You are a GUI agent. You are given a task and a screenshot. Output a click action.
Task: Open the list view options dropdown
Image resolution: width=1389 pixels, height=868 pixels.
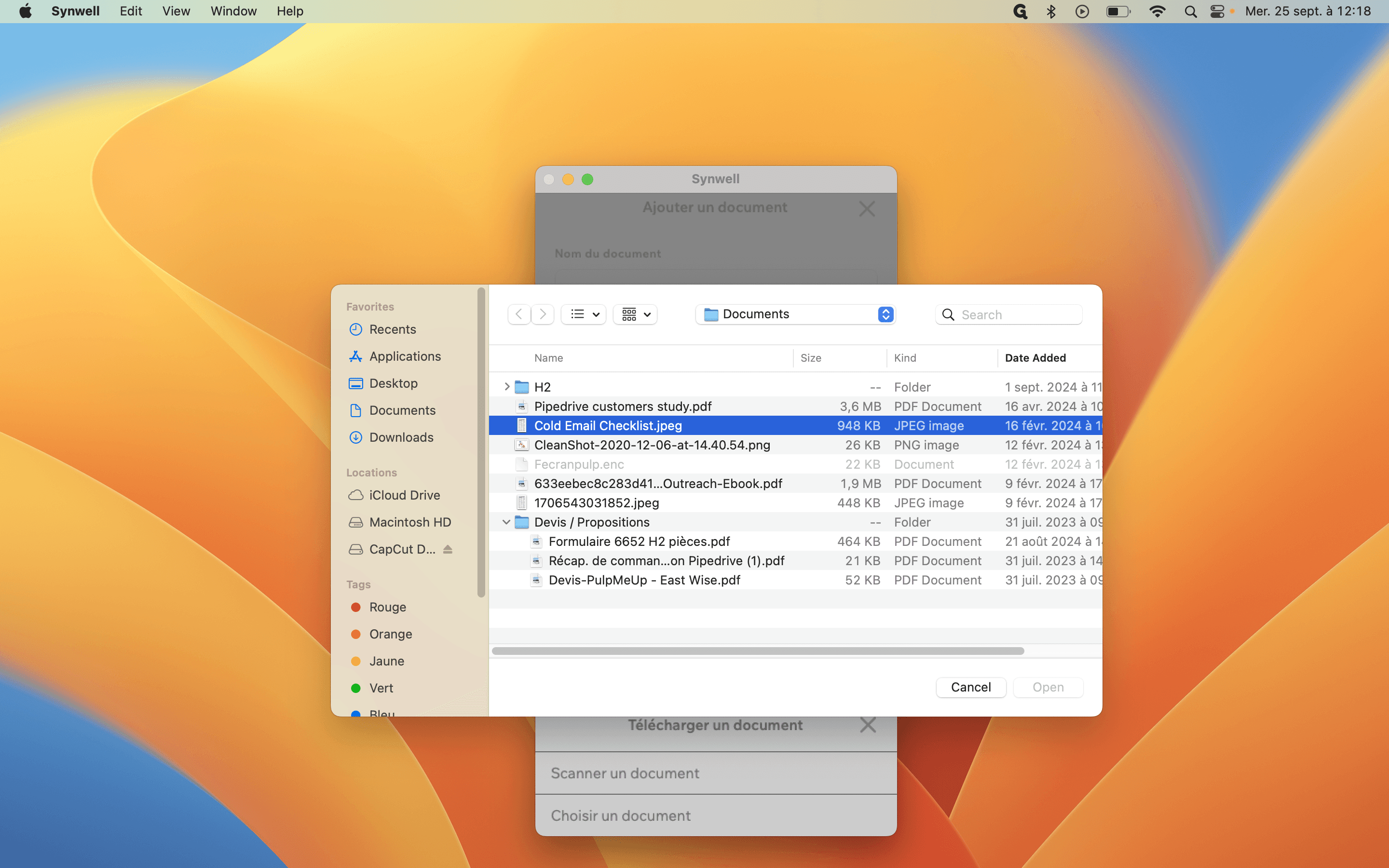click(x=584, y=314)
